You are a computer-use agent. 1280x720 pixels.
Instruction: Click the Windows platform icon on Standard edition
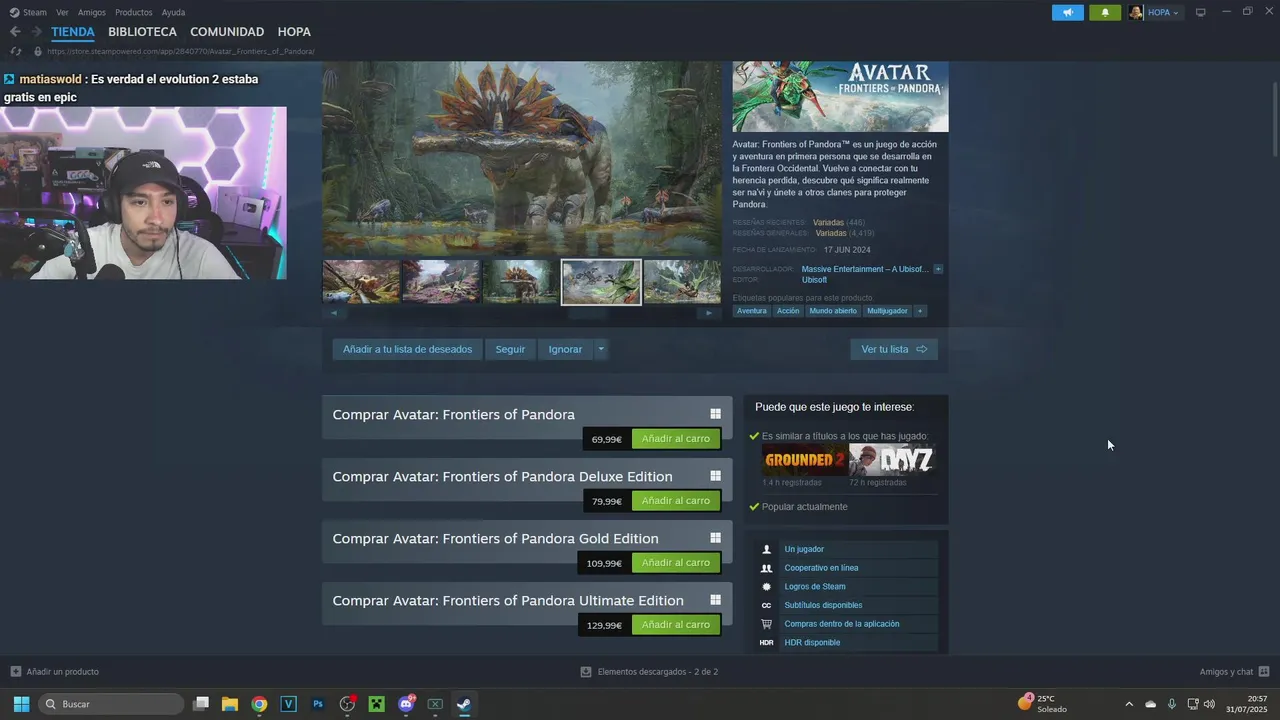715,414
